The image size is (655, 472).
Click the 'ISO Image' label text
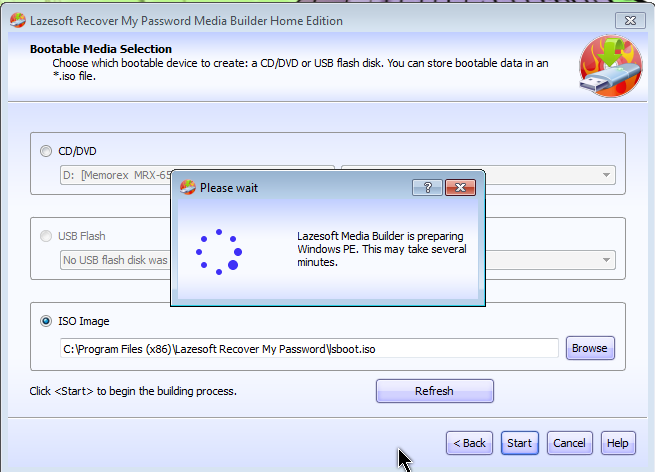pos(84,321)
